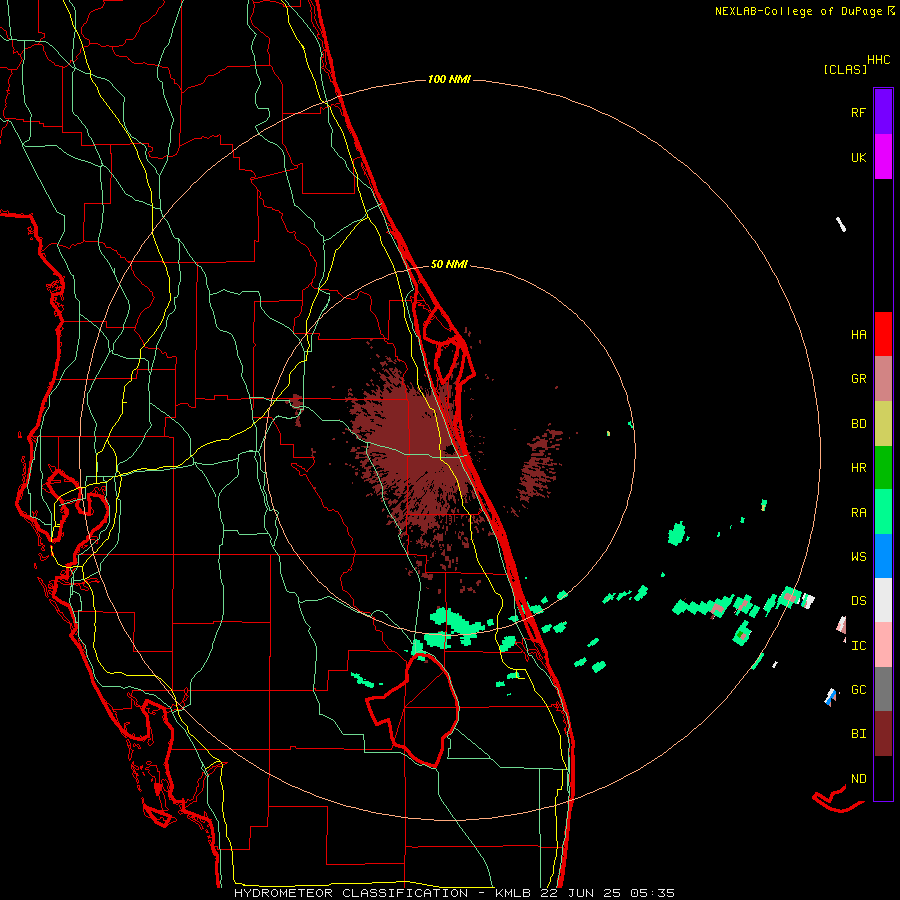Click the GR pink-brown legend color block
900x900 pixels.
tap(883, 379)
